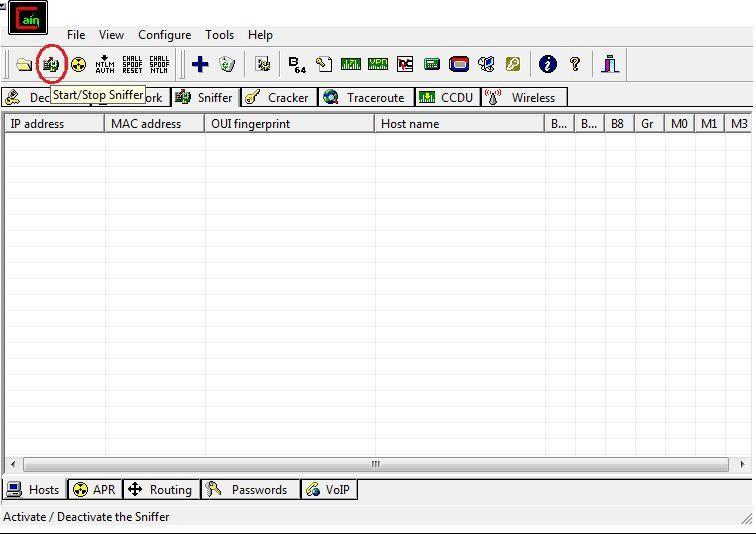This screenshot has width=756, height=534.
Task: Click the purple exit icon
Action: pyautogui.click(x=610, y=64)
